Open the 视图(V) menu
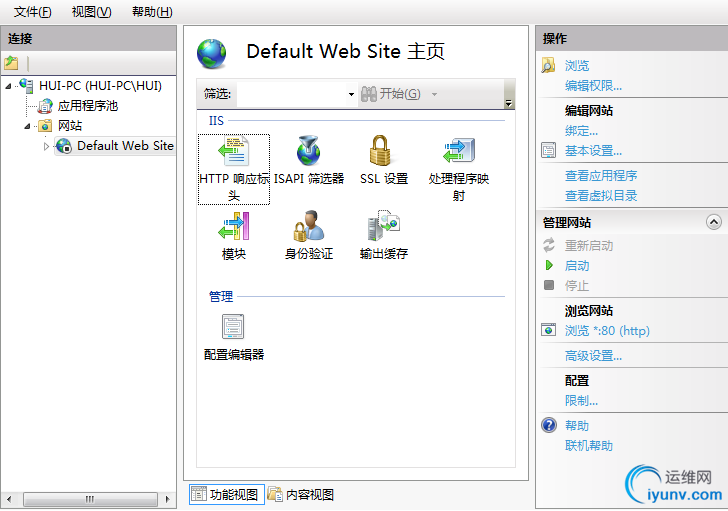The width and height of the screenshot is (728, 511). (91, 12)
